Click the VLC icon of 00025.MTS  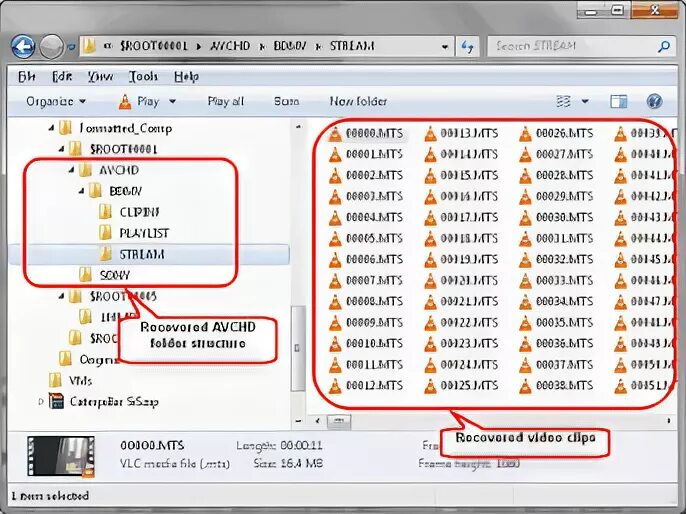(430, 385)
